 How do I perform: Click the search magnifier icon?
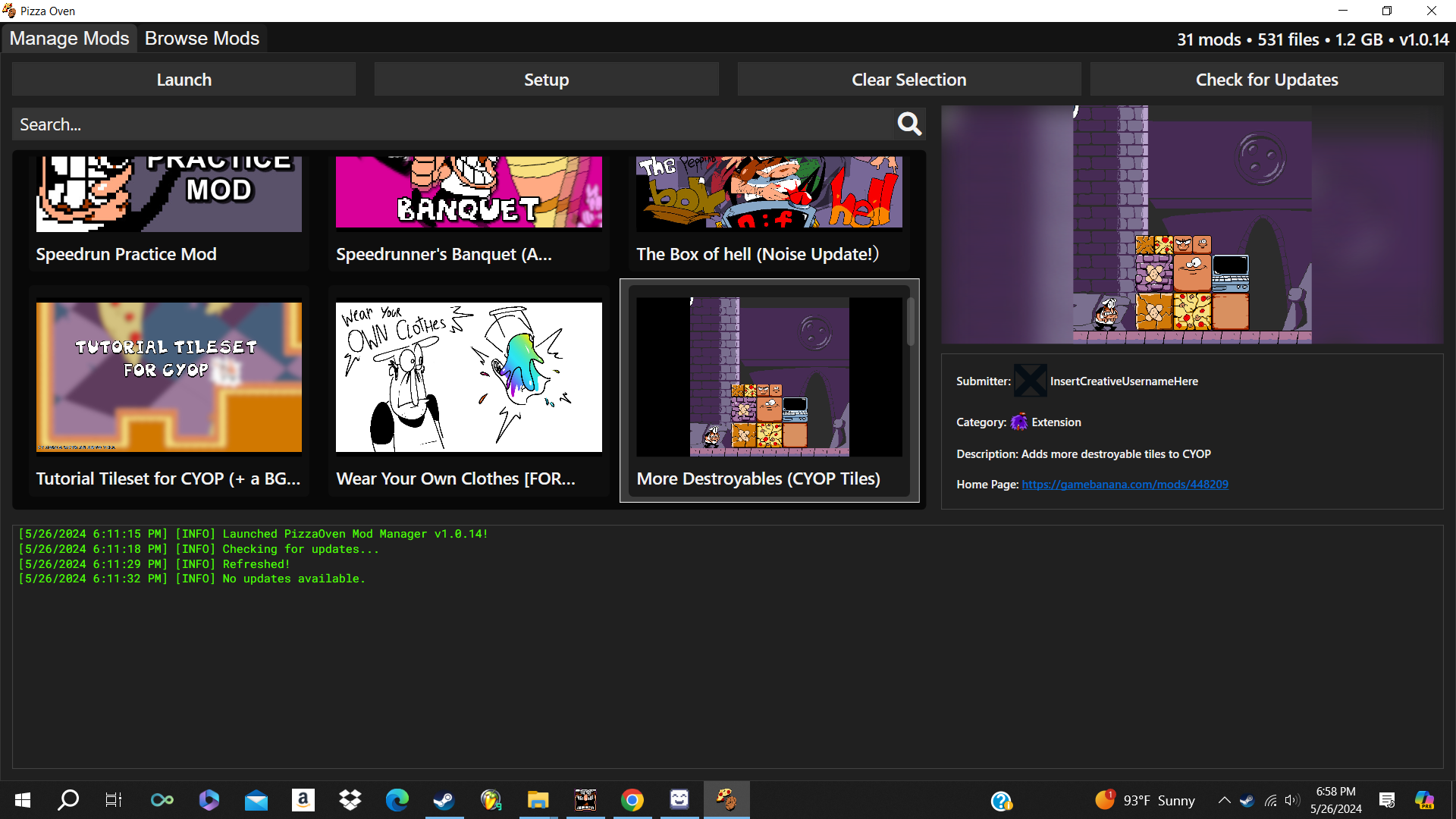tap(908, 124)
